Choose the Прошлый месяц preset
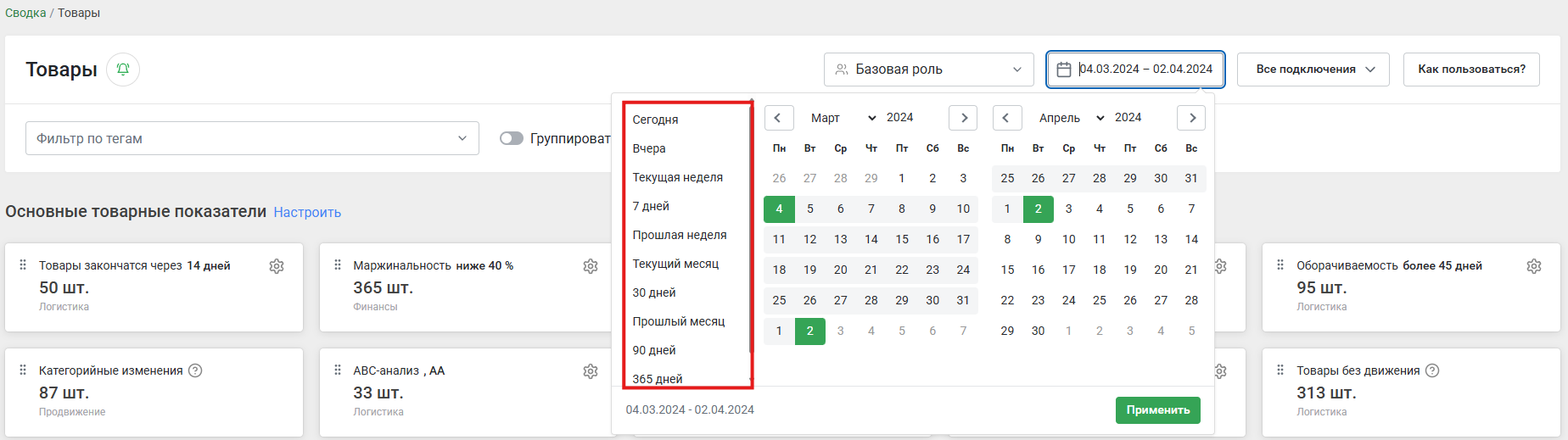 coord(679,321)
